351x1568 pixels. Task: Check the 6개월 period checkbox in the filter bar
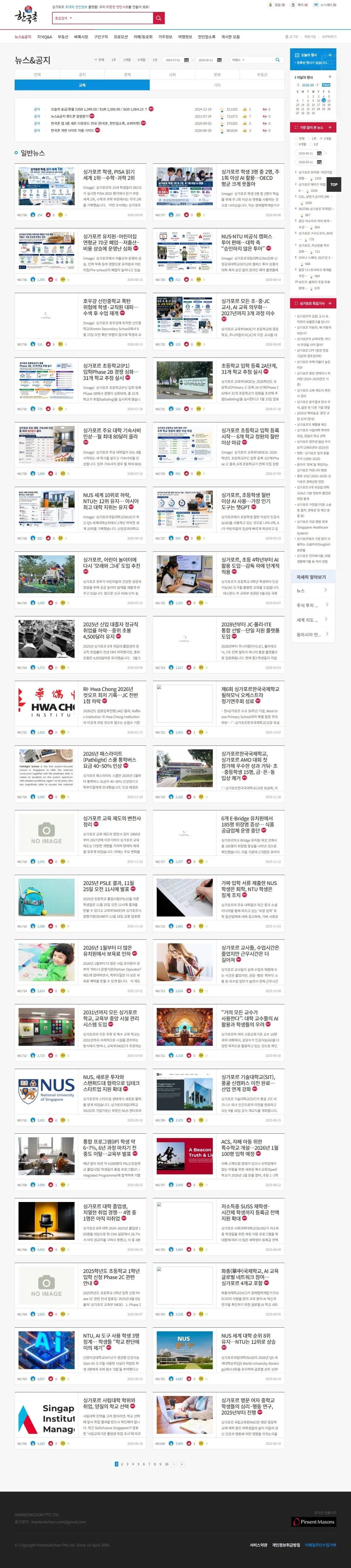coord(135,60)
